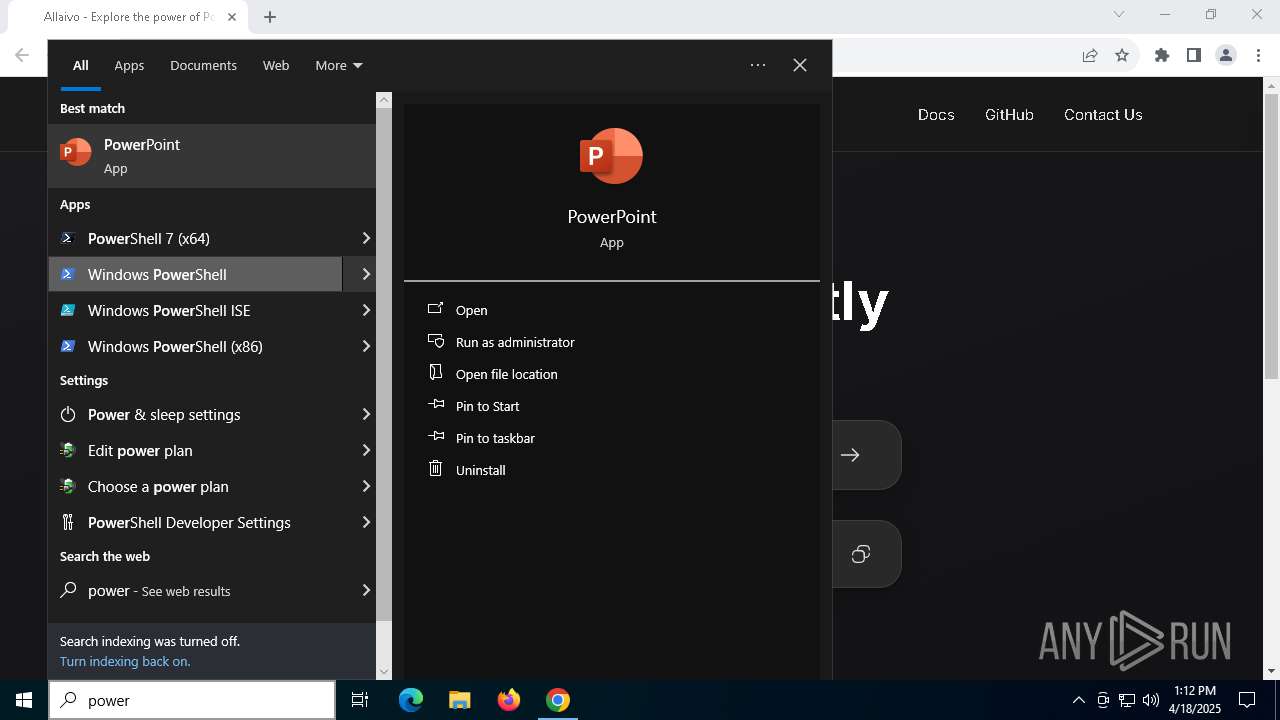Choose Run as administrator for PowerPoint
This screenshot has width=1280, height=720.
point(501,342)
